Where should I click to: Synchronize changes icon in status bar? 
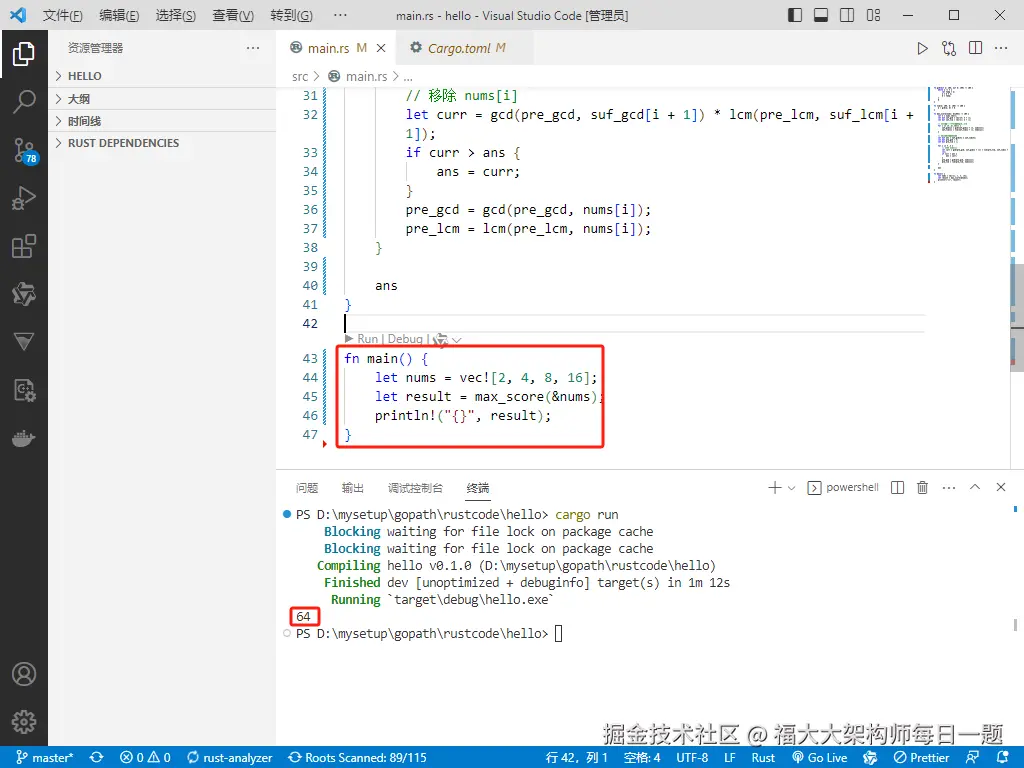(97, 758)
